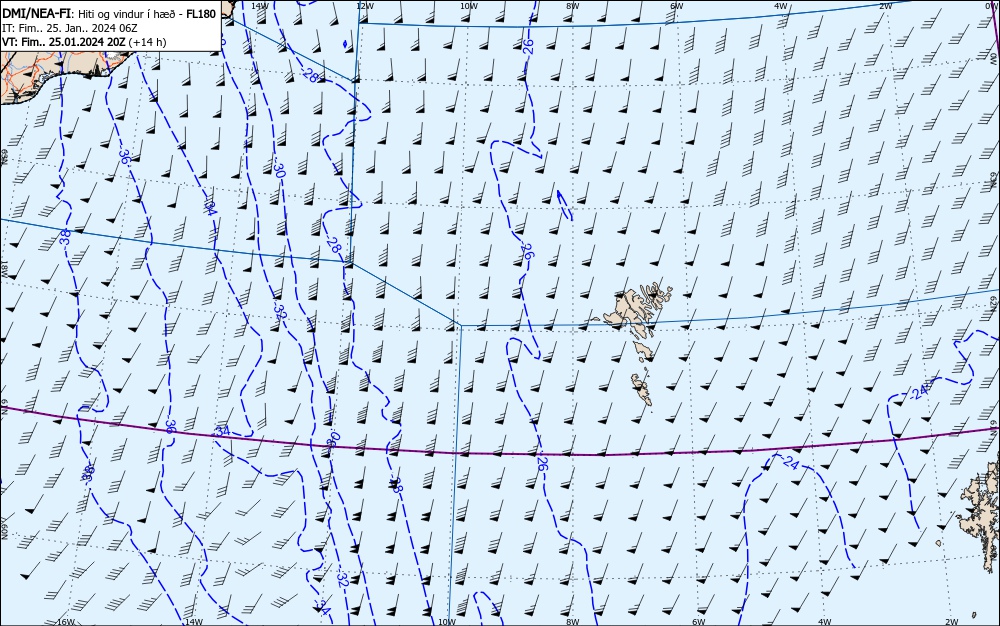Click the 10W longitude label on bottom edge

click(447, 622)
